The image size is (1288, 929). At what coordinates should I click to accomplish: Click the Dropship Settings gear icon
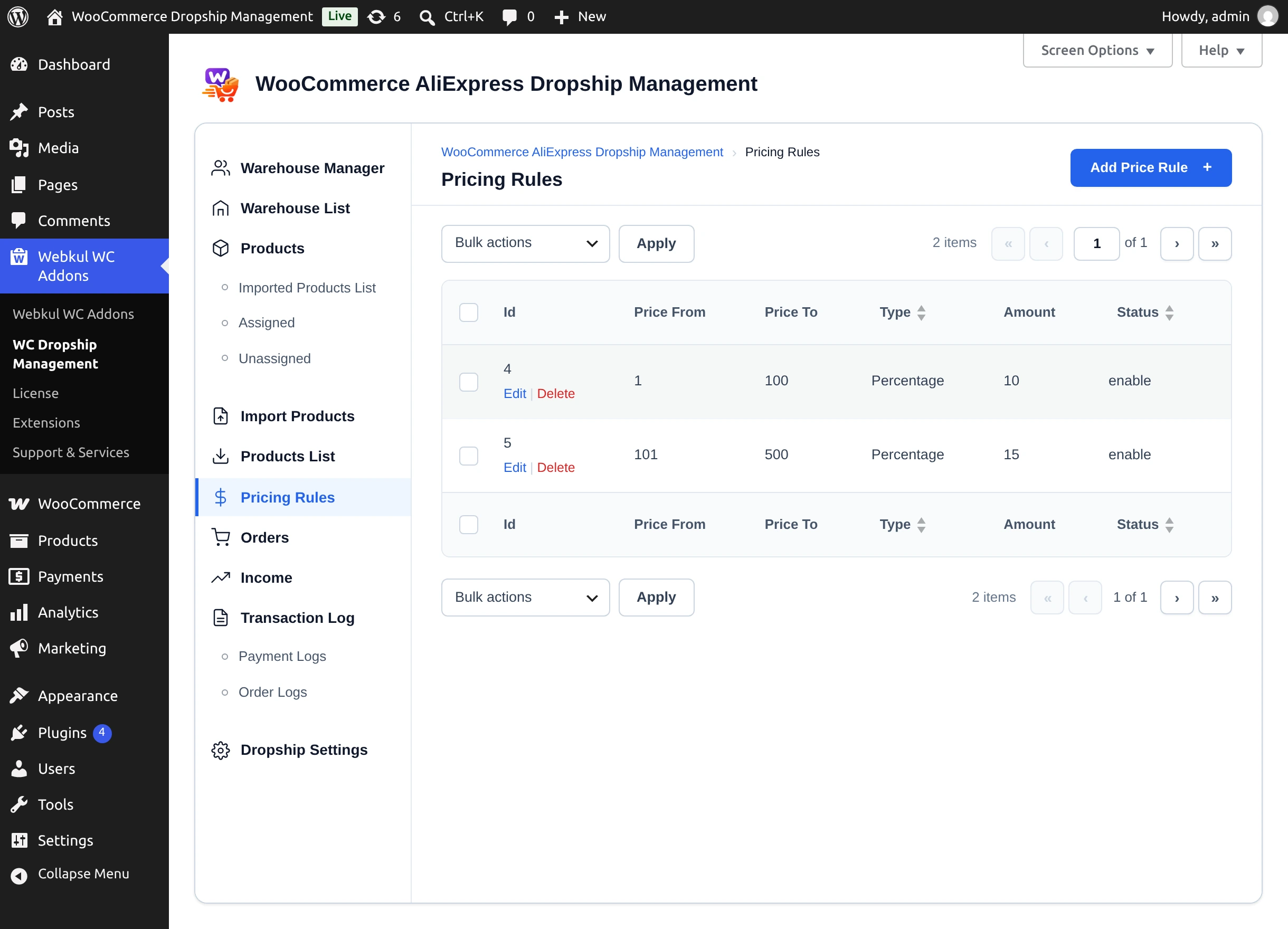point(220,750)
